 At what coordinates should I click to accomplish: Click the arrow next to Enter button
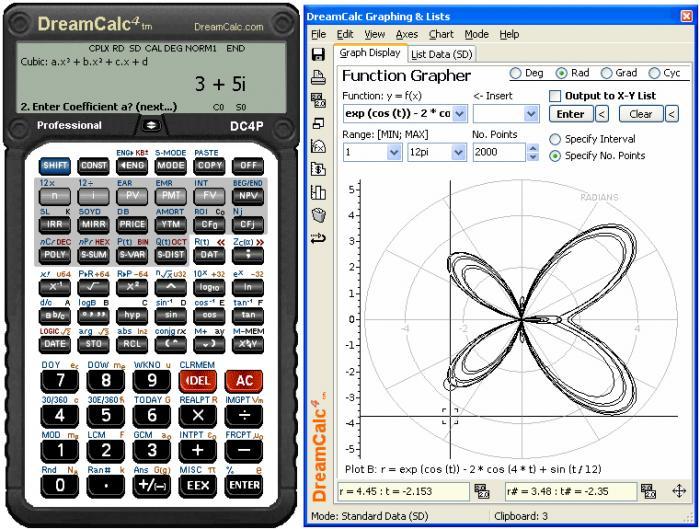coord(601,114)
